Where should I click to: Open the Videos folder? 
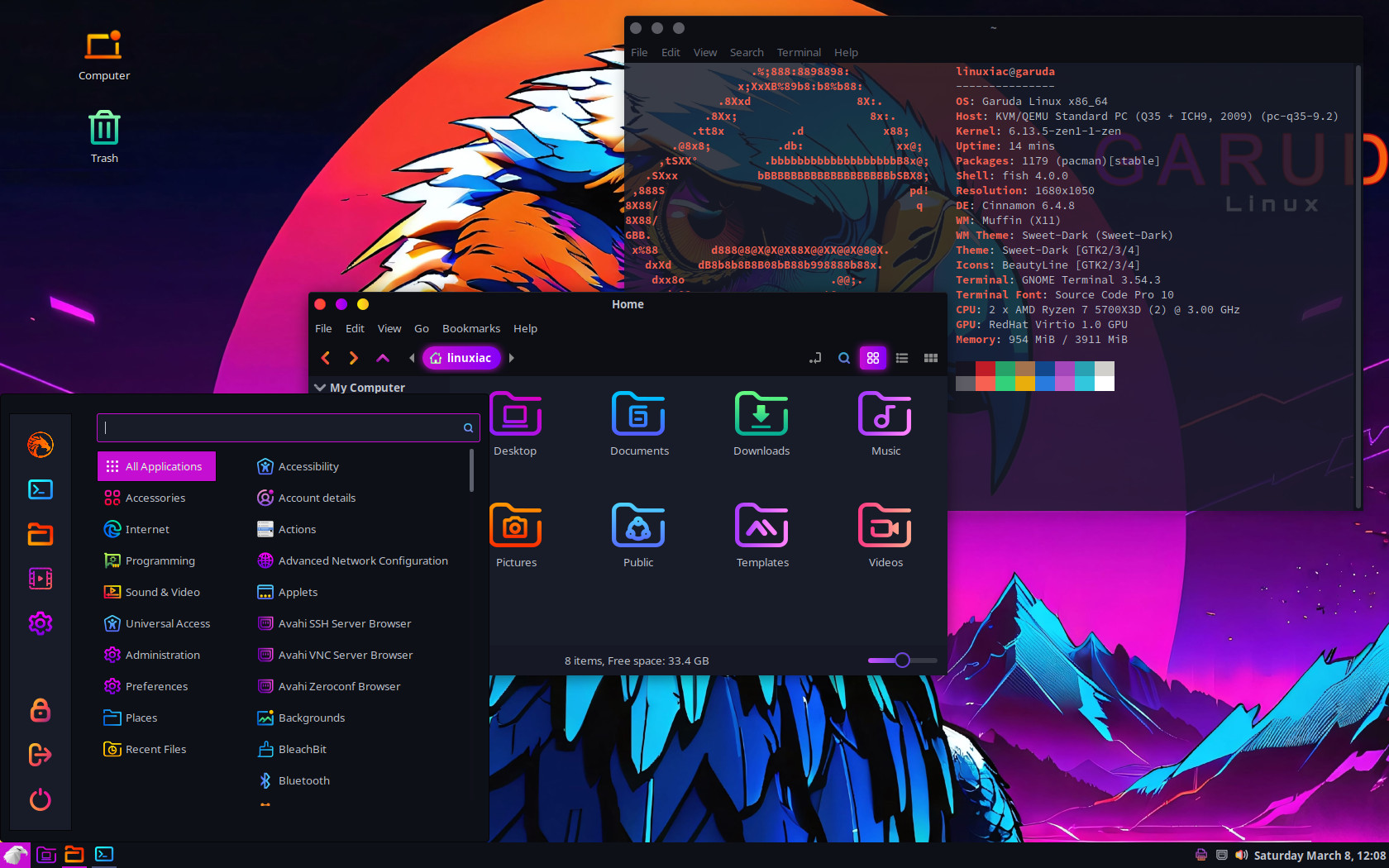[885, 536]
